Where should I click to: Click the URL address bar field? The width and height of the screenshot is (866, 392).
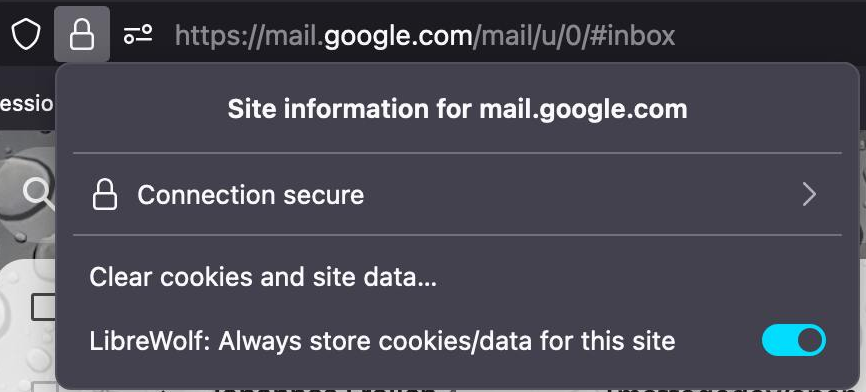click(516, 35)
